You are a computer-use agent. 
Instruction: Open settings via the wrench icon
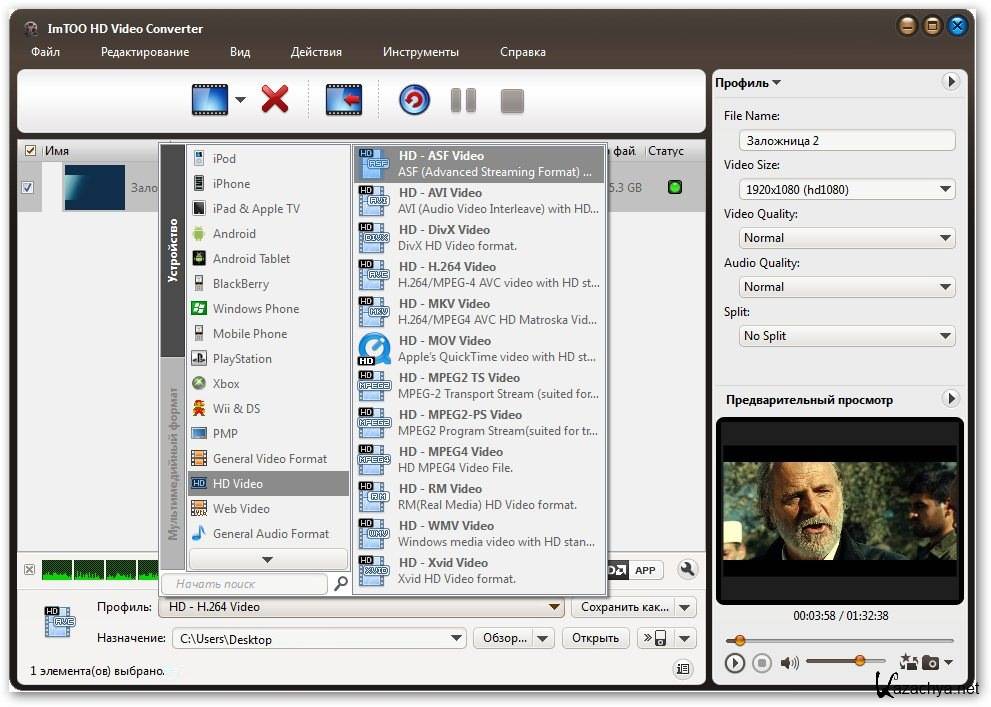tap(687, 570)
